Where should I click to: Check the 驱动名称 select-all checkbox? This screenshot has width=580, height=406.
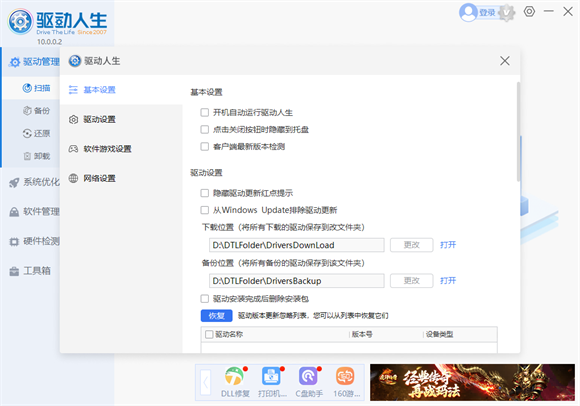(209, 334)
